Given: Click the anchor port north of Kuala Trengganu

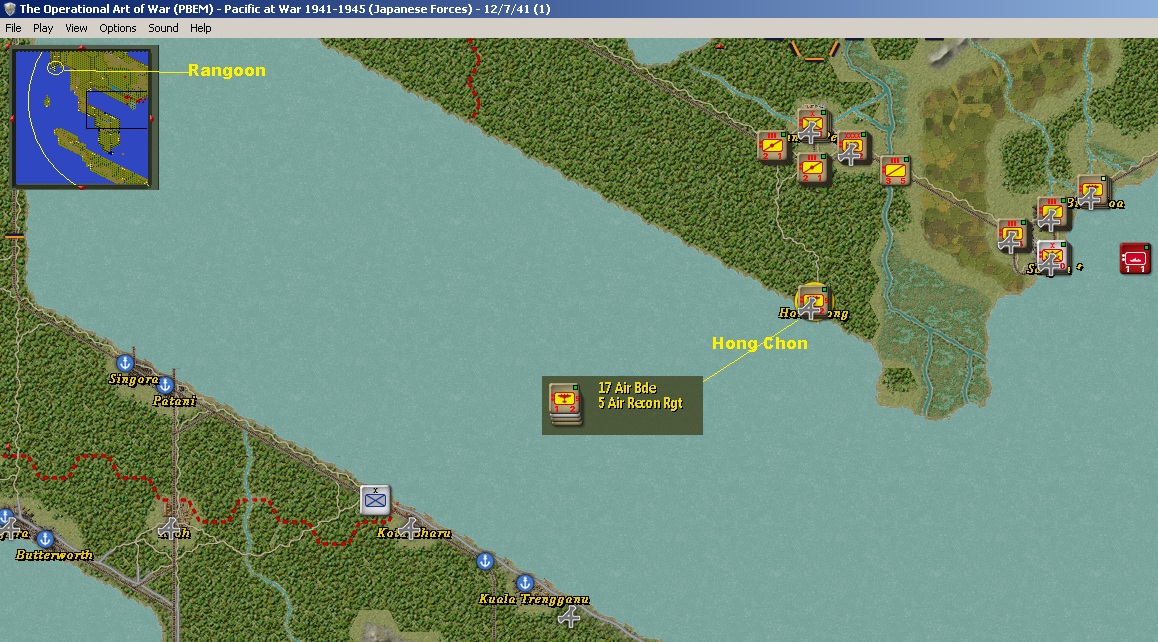Looking at the screenshot, I should 484,561.
